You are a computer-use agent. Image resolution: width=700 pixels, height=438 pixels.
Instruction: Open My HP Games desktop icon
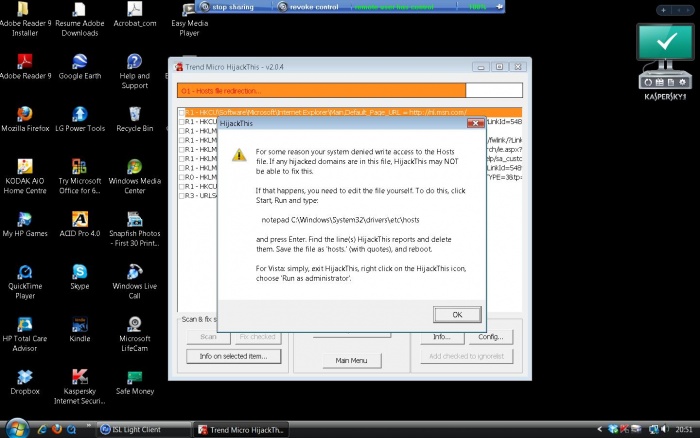coord(25,225)
